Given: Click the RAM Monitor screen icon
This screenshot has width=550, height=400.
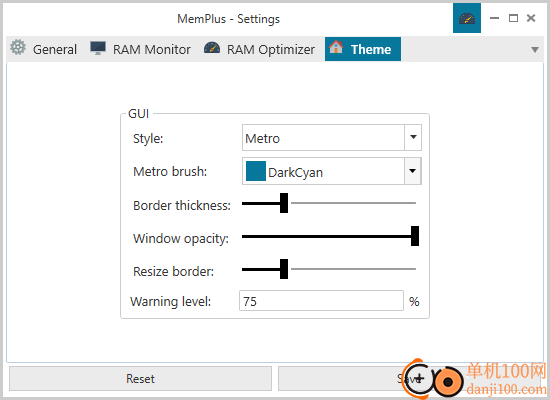Looking at the screenshot, I should pyautogui.click(x=98, y=48).
